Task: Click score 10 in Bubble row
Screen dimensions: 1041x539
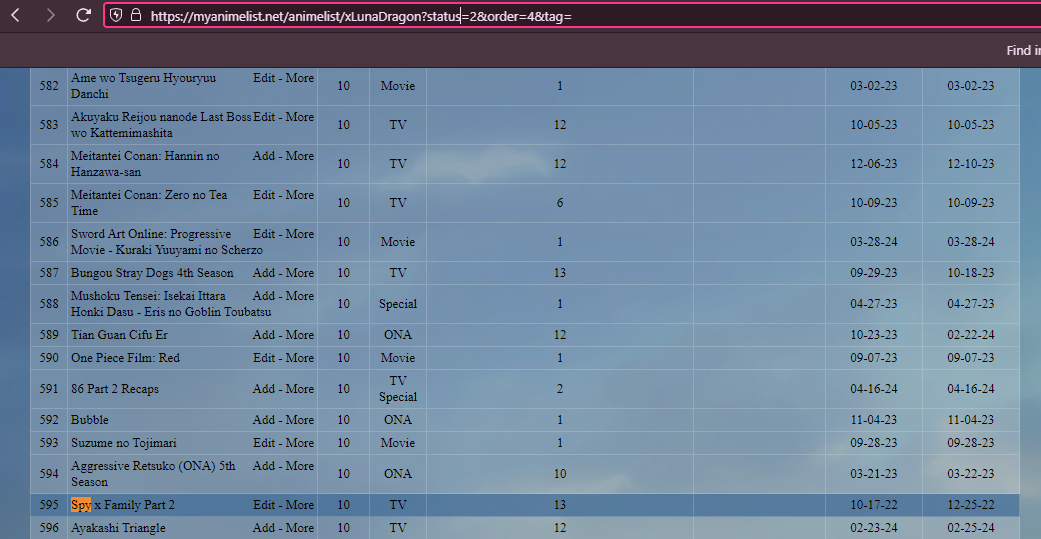Action: (x=343, y=420)
